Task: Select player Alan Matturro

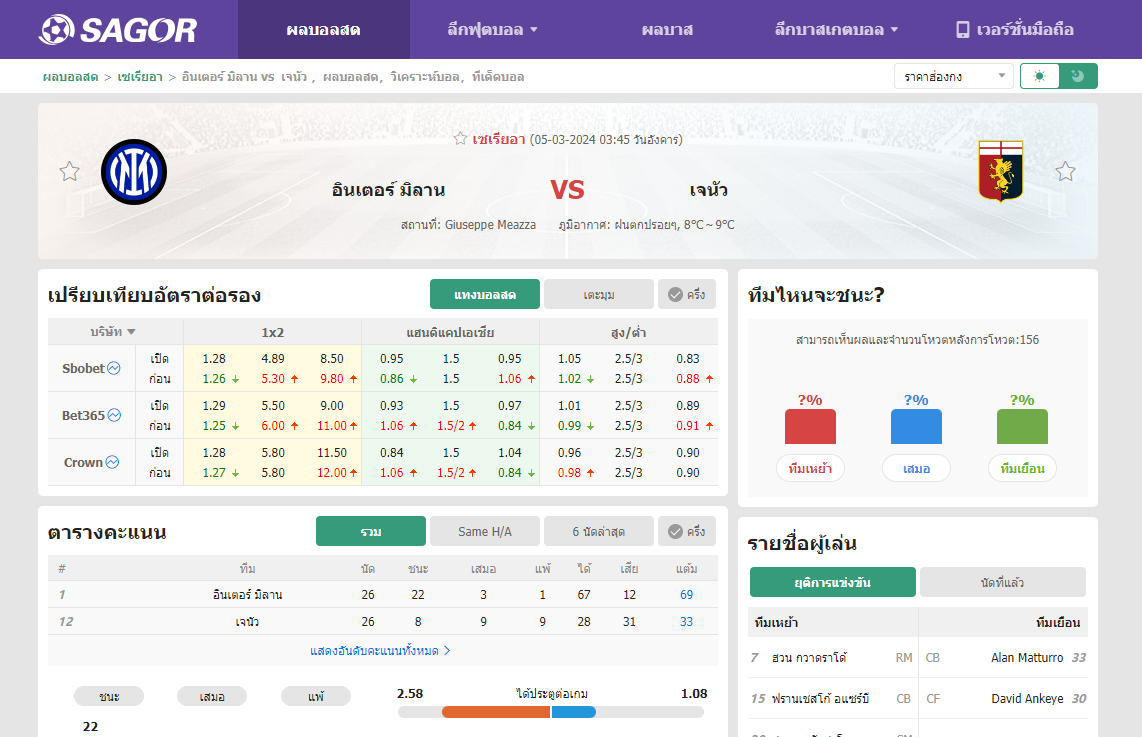Action: [1027, 658]
